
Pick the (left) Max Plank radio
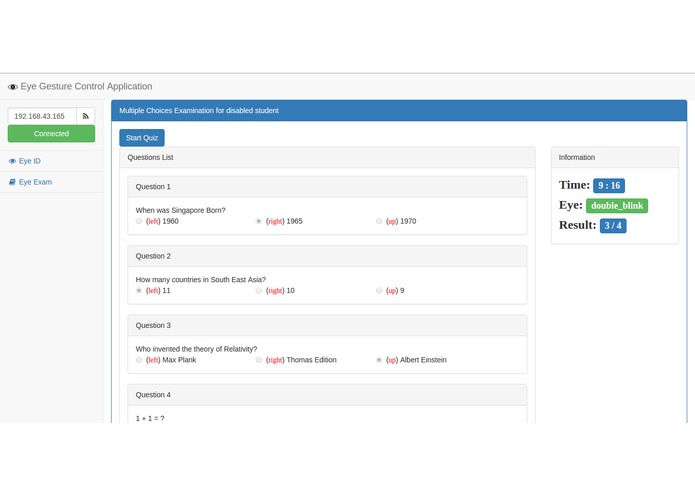[x=139, y=360]
